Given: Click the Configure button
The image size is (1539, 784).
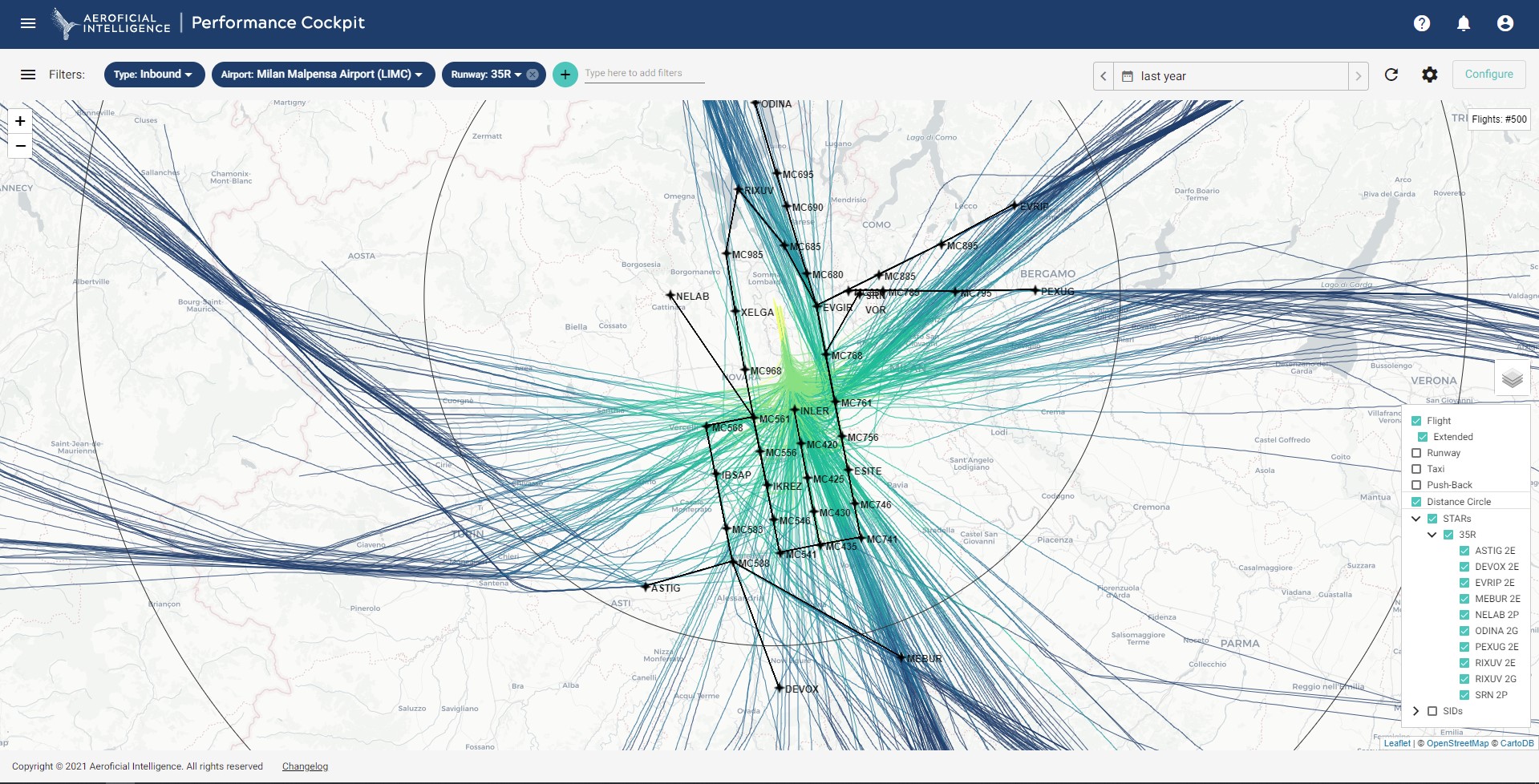Looking at the screenshot, I should pyautogui.click(x=1489, y=75).
